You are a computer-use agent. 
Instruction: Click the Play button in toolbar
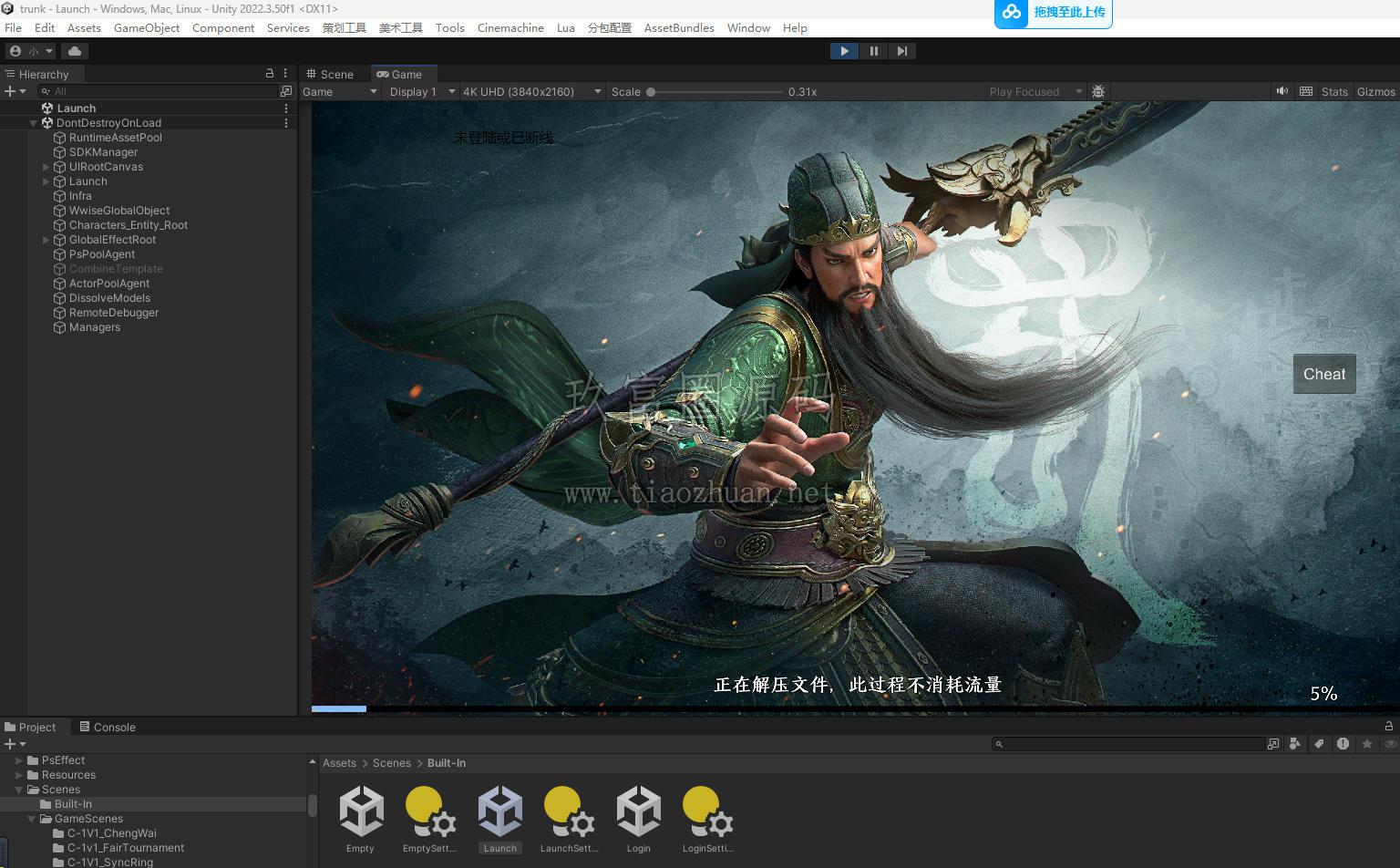coord(844,51)
